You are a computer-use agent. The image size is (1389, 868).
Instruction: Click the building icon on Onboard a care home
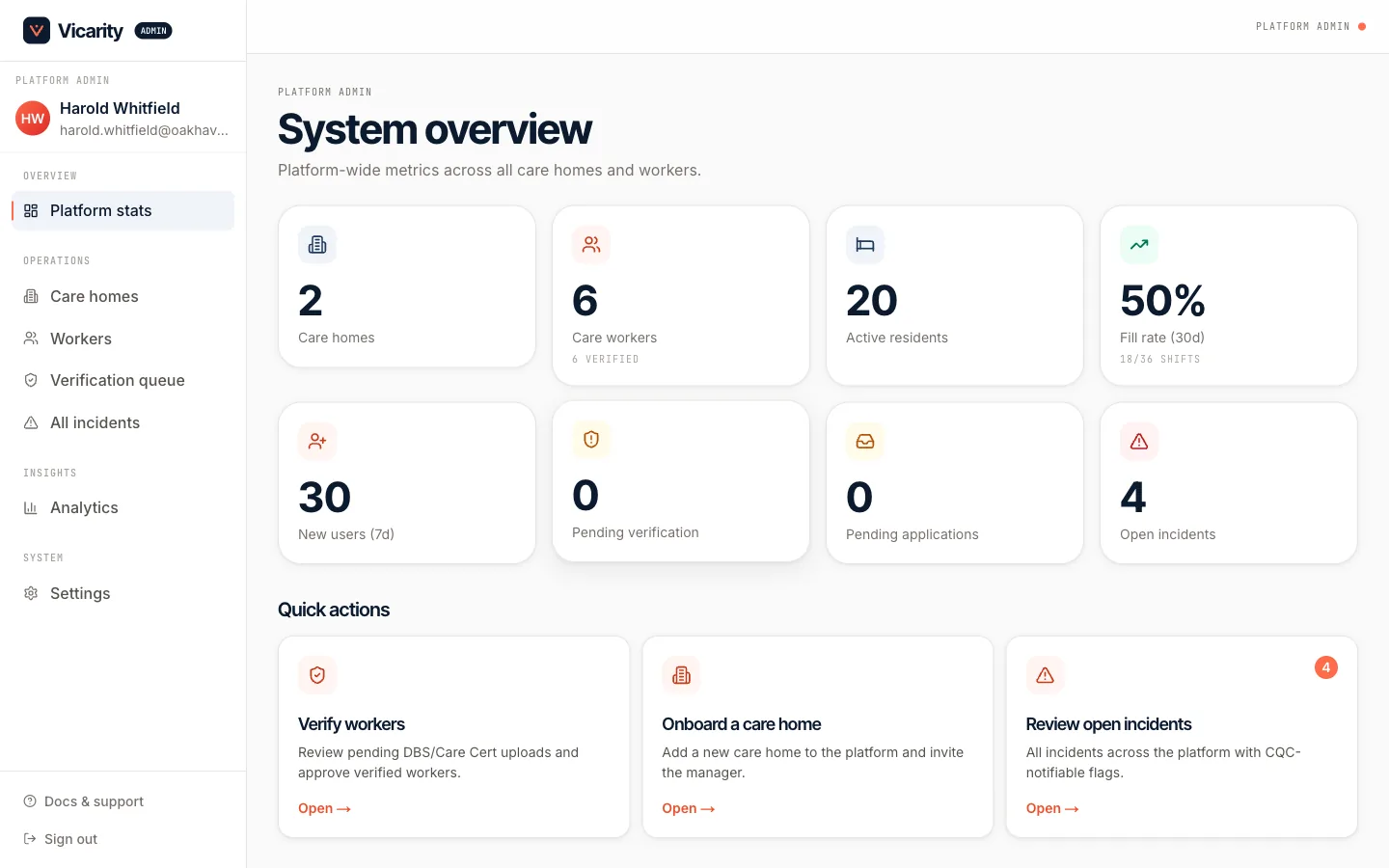coord(681,675)
